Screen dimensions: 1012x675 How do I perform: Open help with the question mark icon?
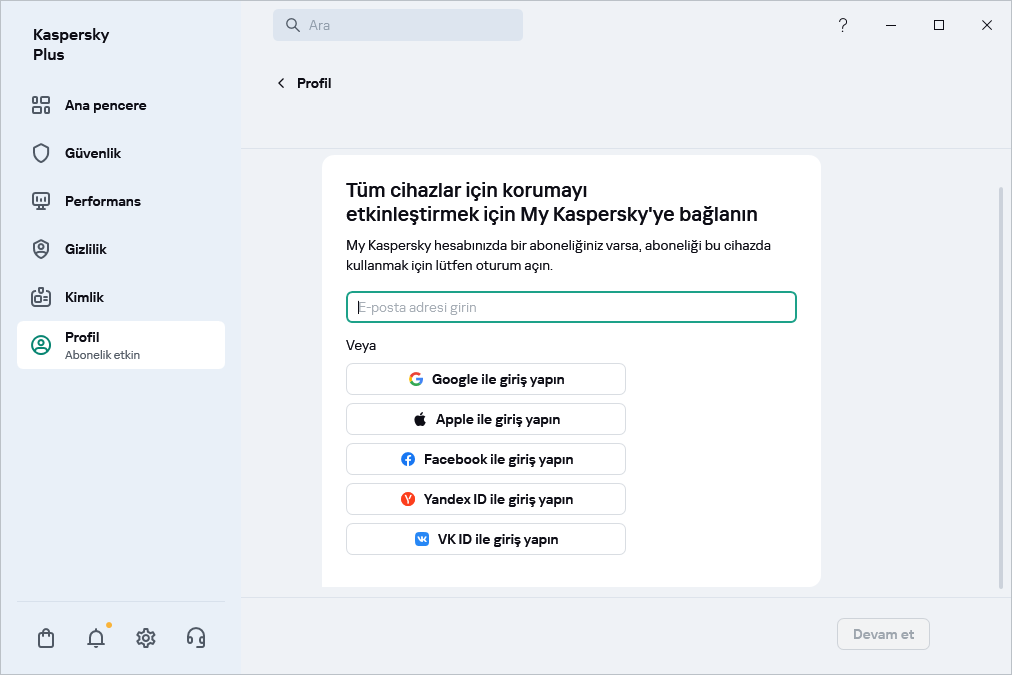coord(843,25)
